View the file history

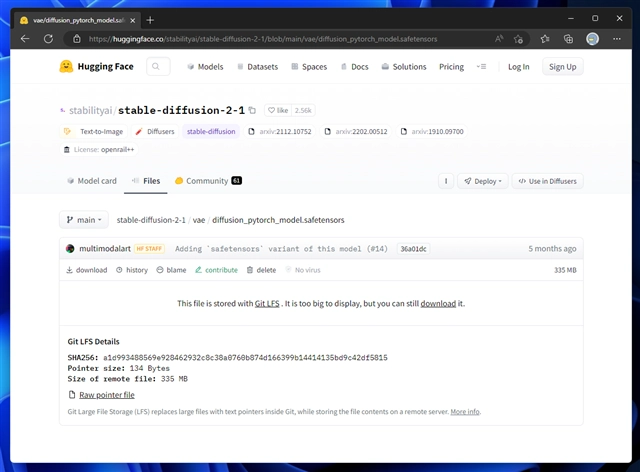click(132, 270)
